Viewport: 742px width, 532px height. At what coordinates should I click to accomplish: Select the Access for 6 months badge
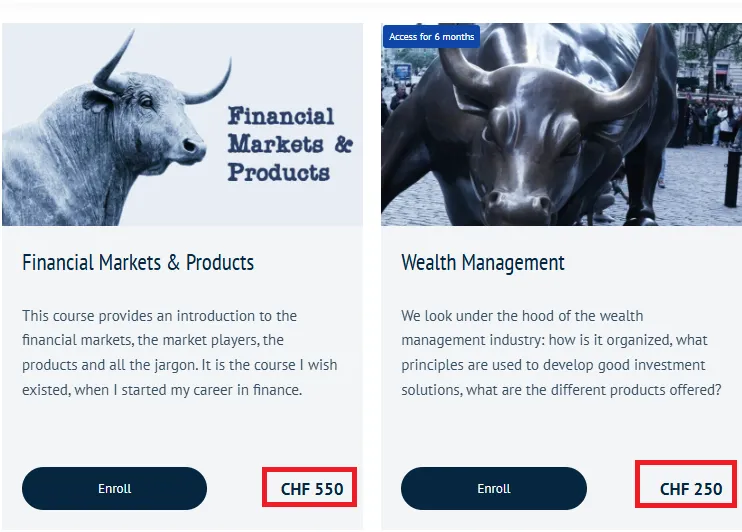pos(431,36)
